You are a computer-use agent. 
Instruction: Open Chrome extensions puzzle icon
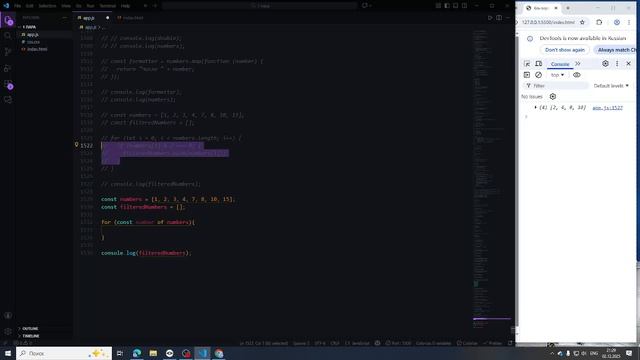coord(599,22)
